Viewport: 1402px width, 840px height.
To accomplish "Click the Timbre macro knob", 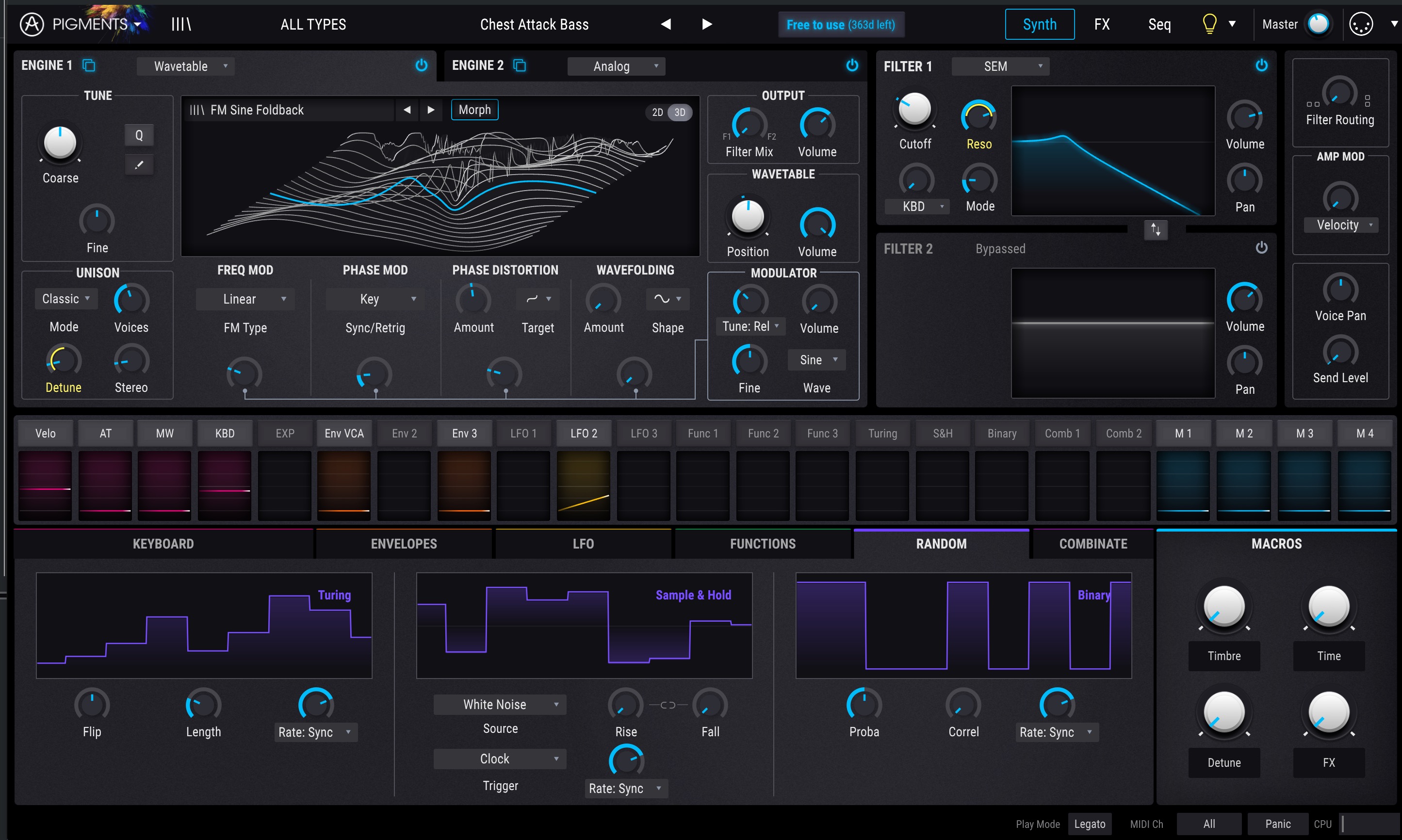I will tap(1223, 606).
